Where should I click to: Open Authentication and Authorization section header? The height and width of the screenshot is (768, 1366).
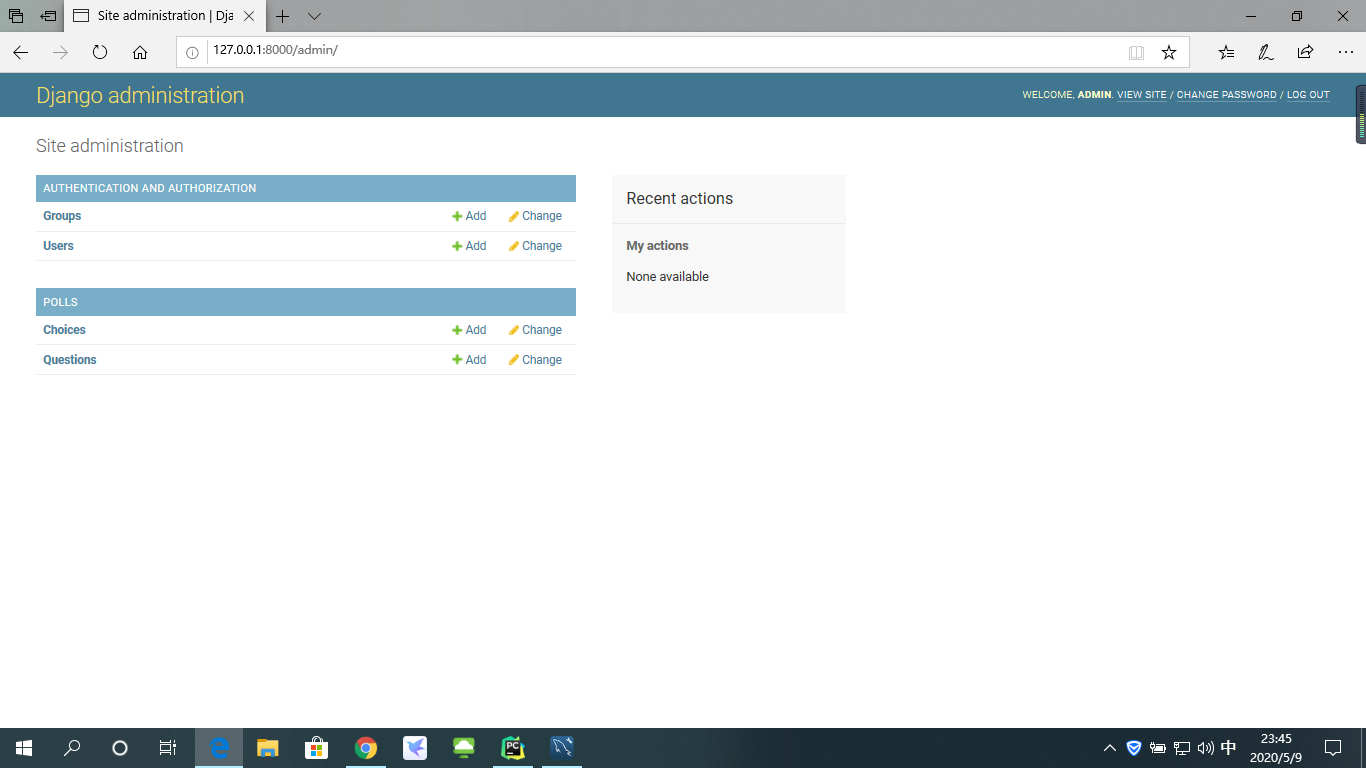[x=150, y=188]
